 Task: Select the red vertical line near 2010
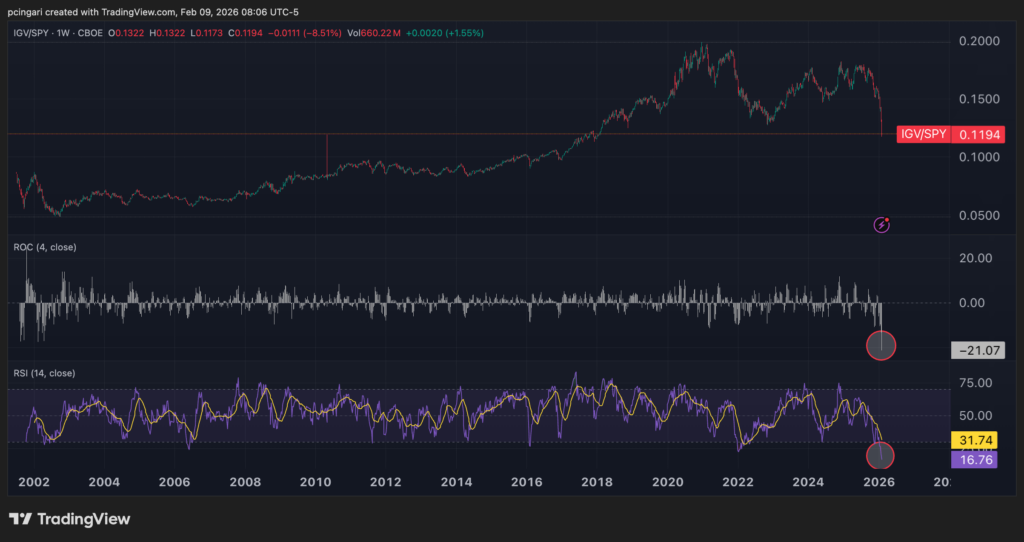click(x=327, y=155)
